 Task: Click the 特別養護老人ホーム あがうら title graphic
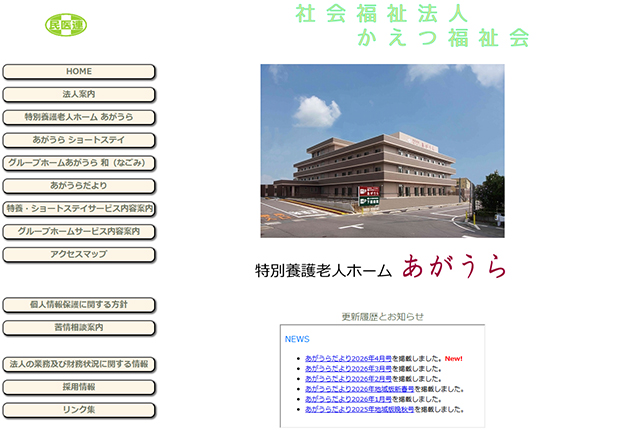pos(380,267)
